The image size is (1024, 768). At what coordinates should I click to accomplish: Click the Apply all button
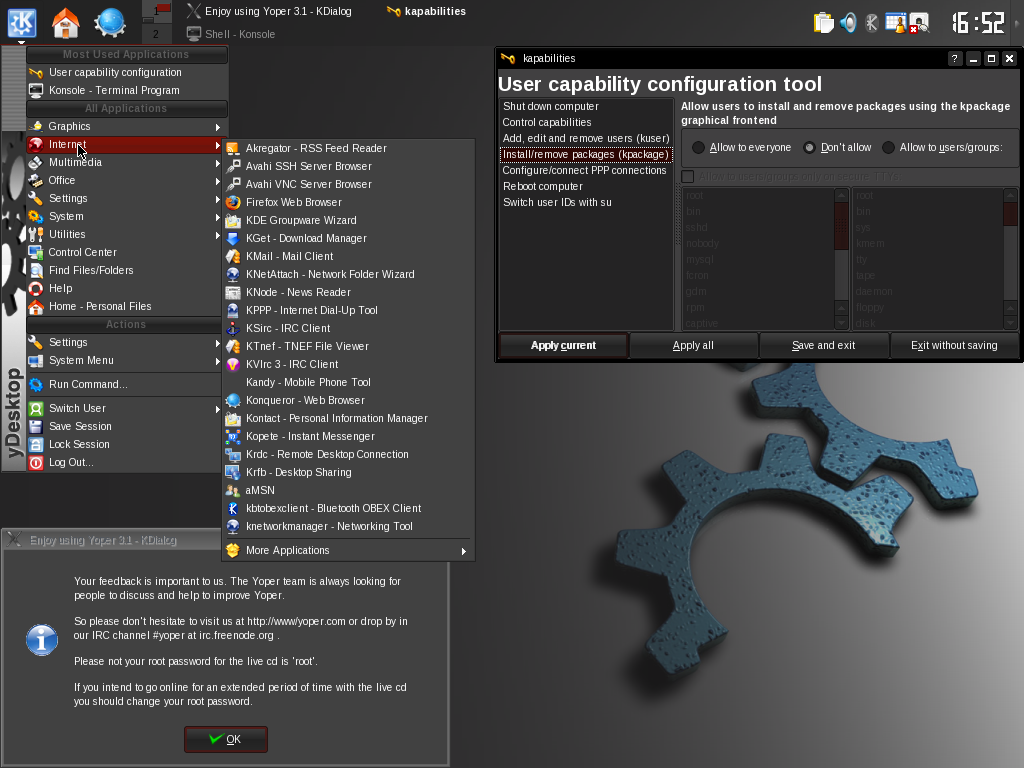(693, 345)
